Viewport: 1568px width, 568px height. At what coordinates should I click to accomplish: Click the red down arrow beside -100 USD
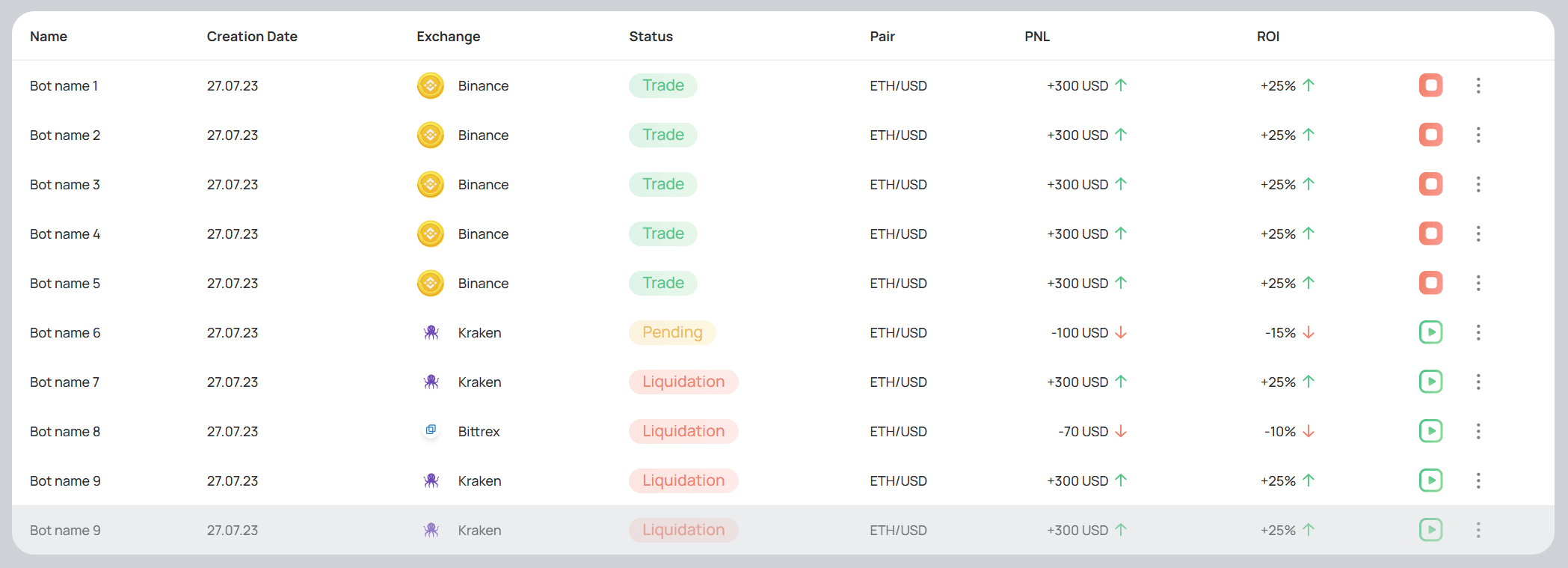click(x=1121, y=332)
